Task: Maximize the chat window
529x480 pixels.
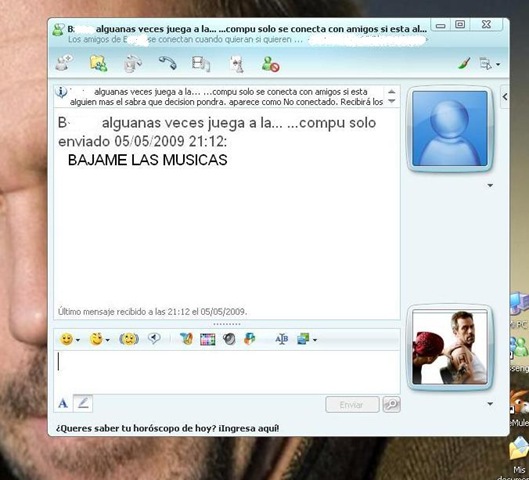Action: [x=460, y=25]
